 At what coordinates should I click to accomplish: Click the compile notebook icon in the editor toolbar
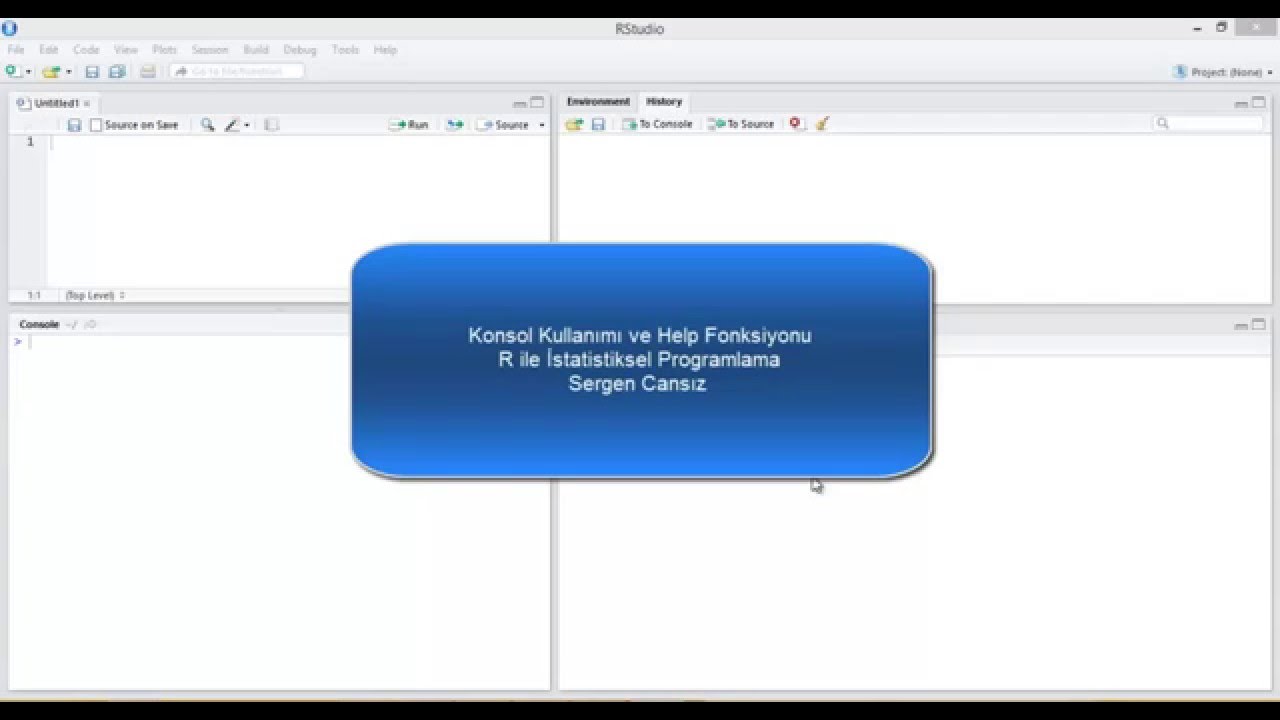pyautogui.click(x=271, y=125)
